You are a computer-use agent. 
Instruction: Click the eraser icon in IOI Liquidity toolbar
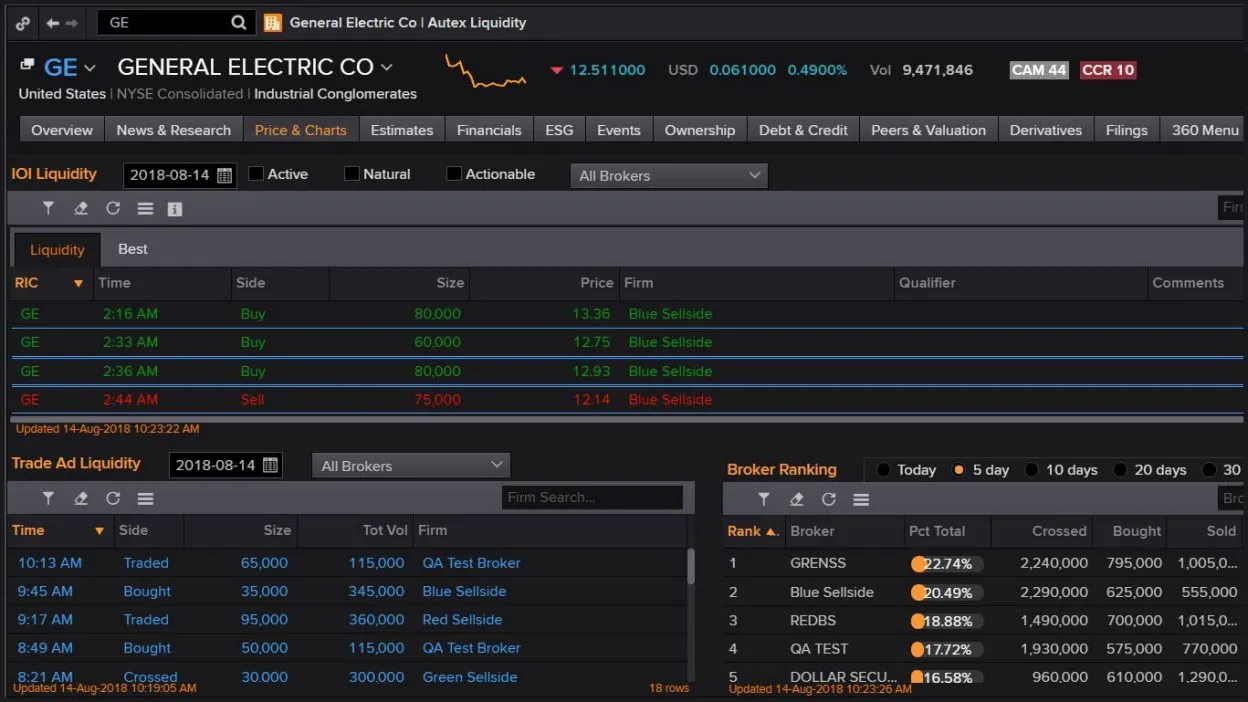81,208
